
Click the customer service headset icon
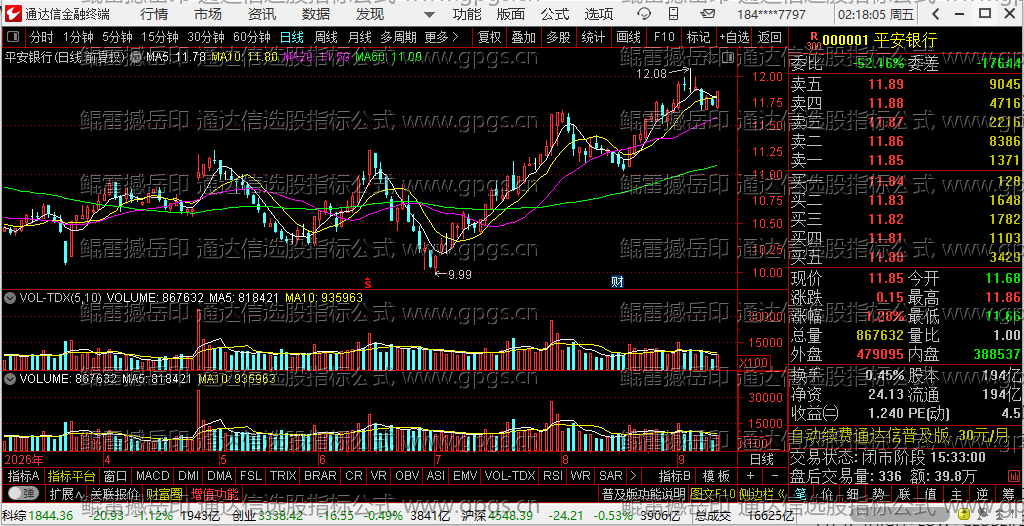644,14
